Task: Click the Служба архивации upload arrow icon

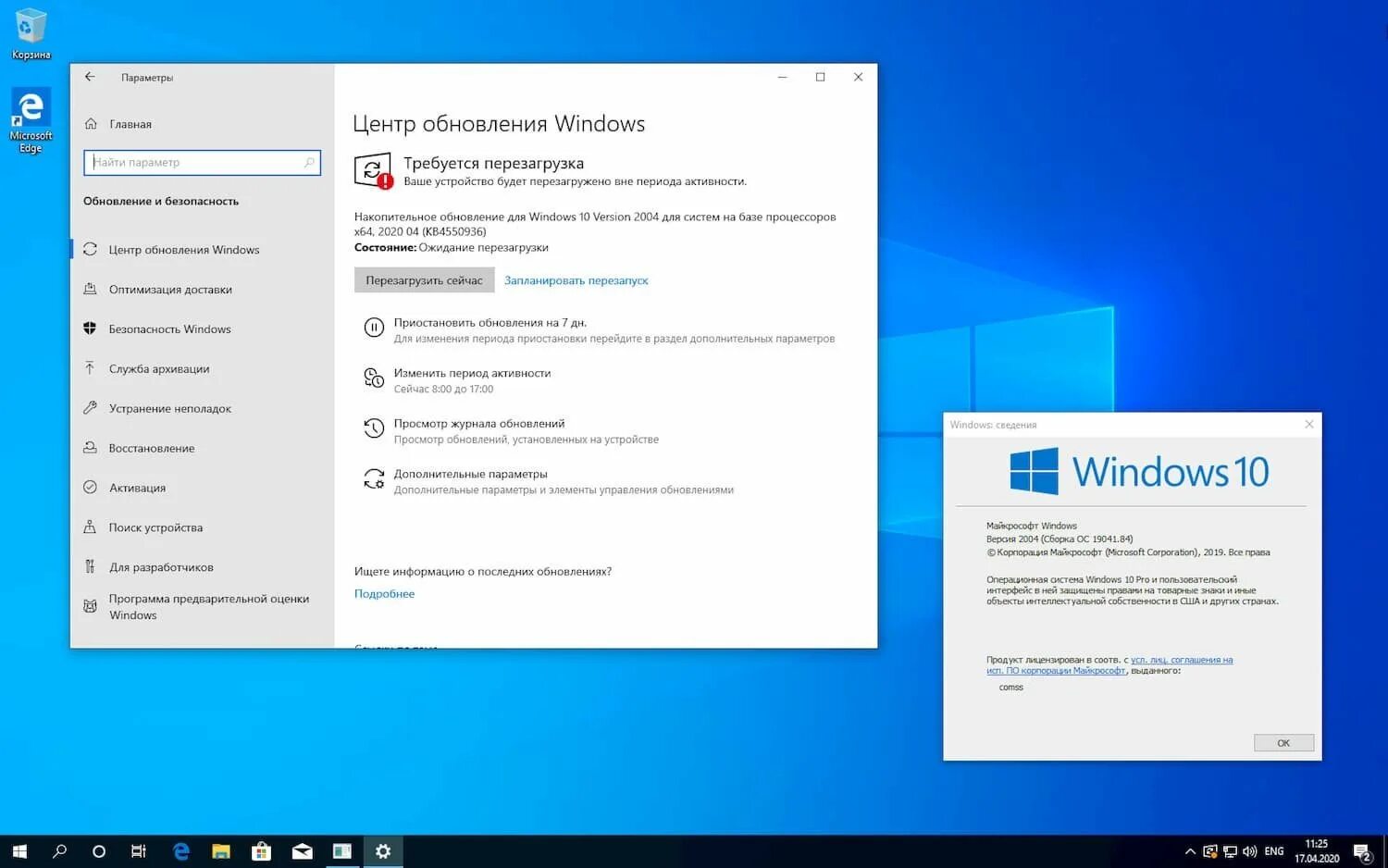Action: click(x=90, y=368)
